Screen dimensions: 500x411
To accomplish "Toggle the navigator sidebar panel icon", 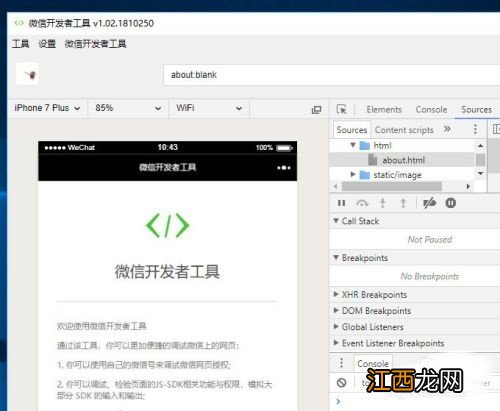I will tap(496, 129).
